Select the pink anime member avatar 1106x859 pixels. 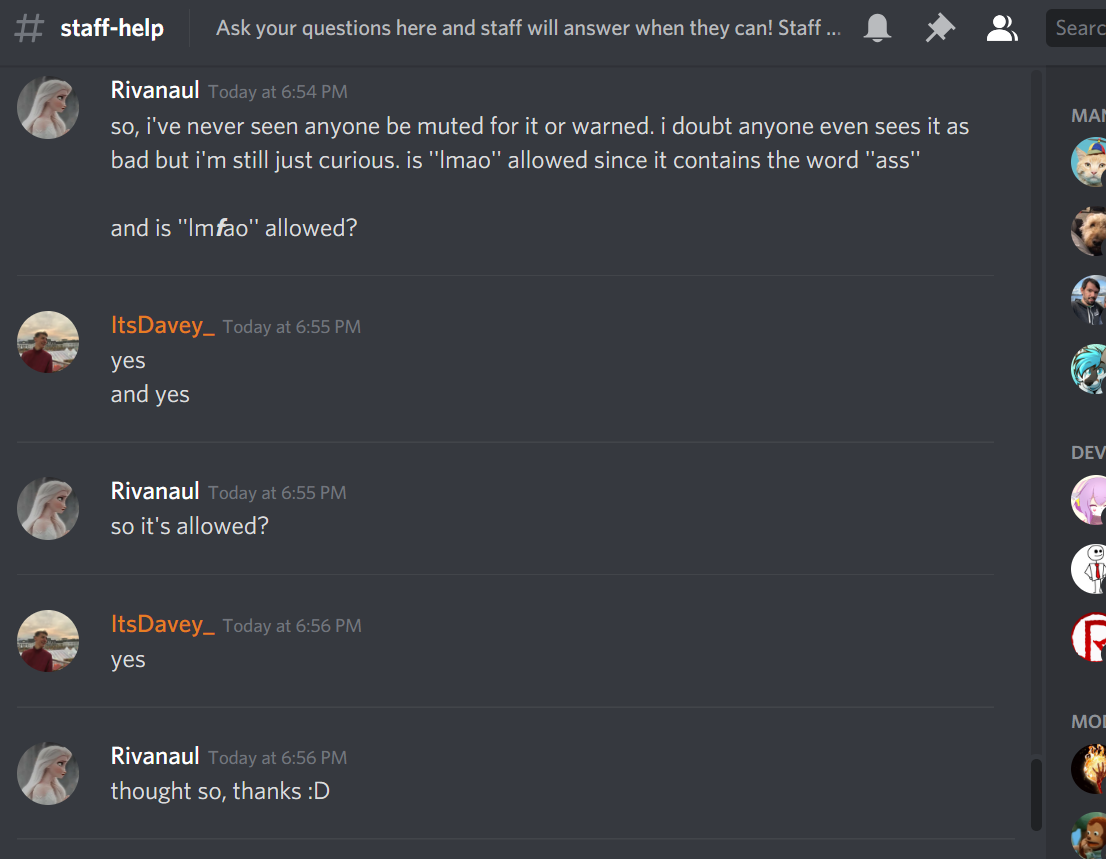tap(1088, 500)
